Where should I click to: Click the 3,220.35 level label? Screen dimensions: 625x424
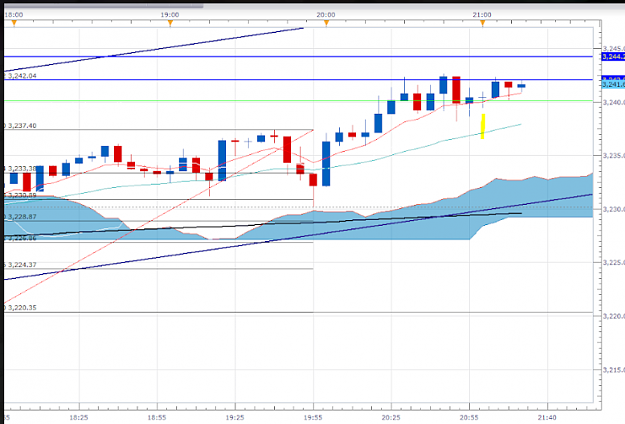point(22,308)
